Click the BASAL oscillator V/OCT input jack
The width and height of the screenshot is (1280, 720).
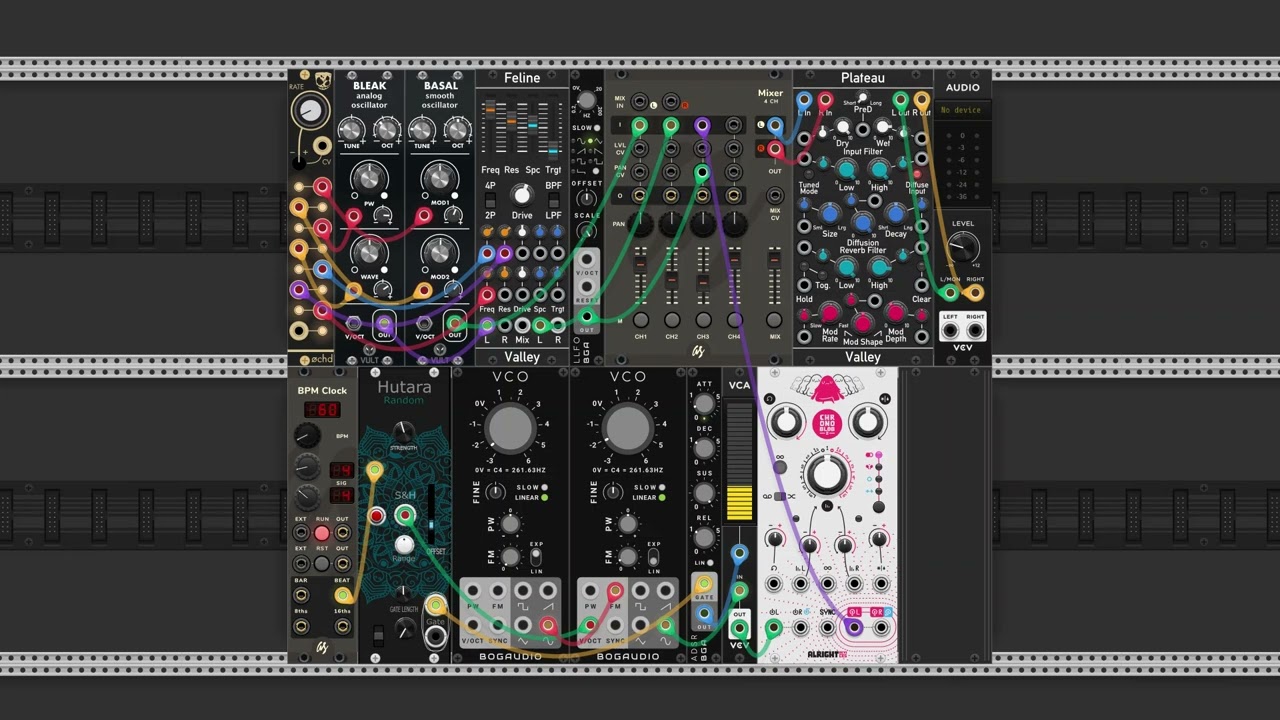pos(425,323)
